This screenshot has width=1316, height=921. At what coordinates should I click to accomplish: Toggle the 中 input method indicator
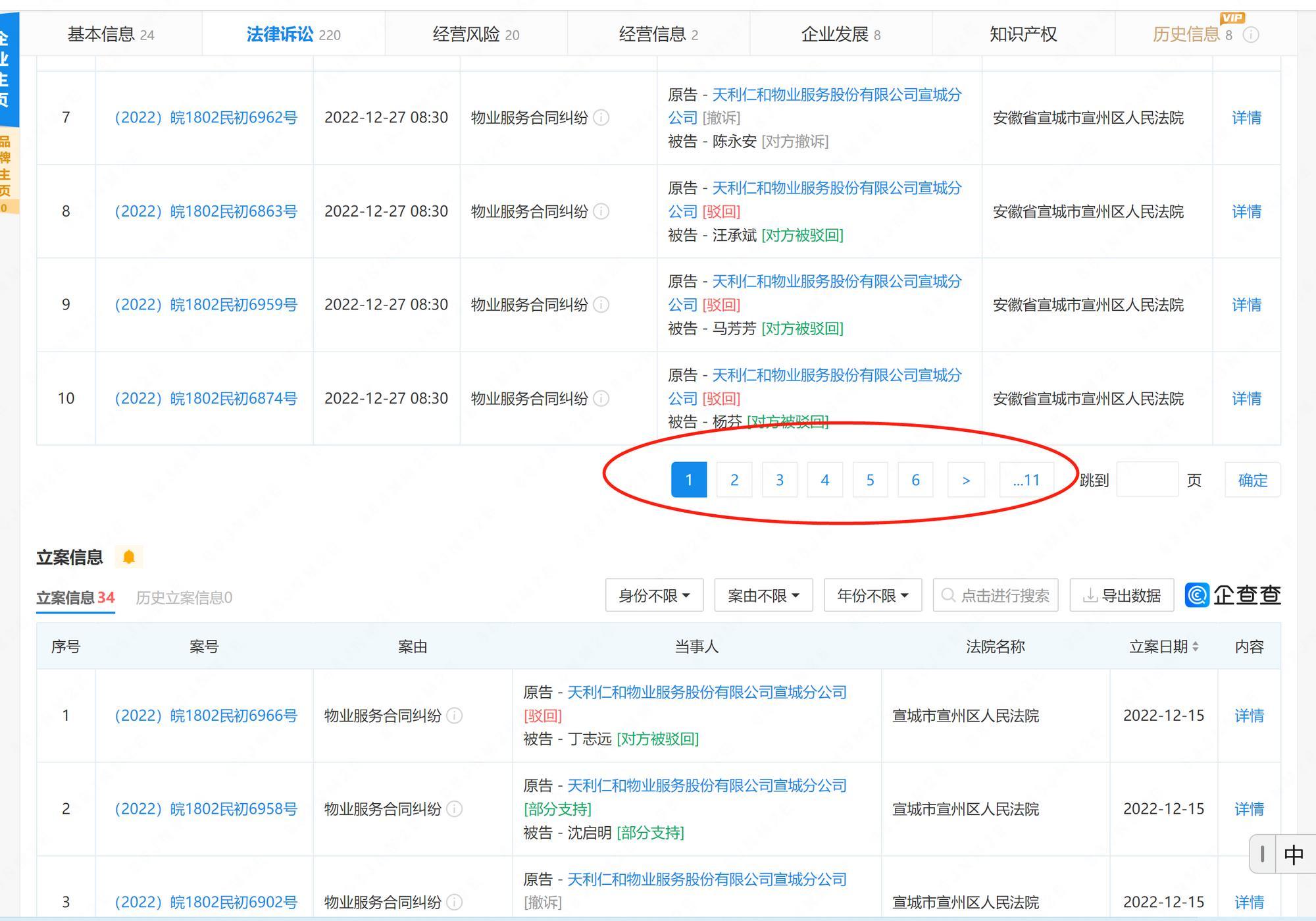click(1293, 855)
